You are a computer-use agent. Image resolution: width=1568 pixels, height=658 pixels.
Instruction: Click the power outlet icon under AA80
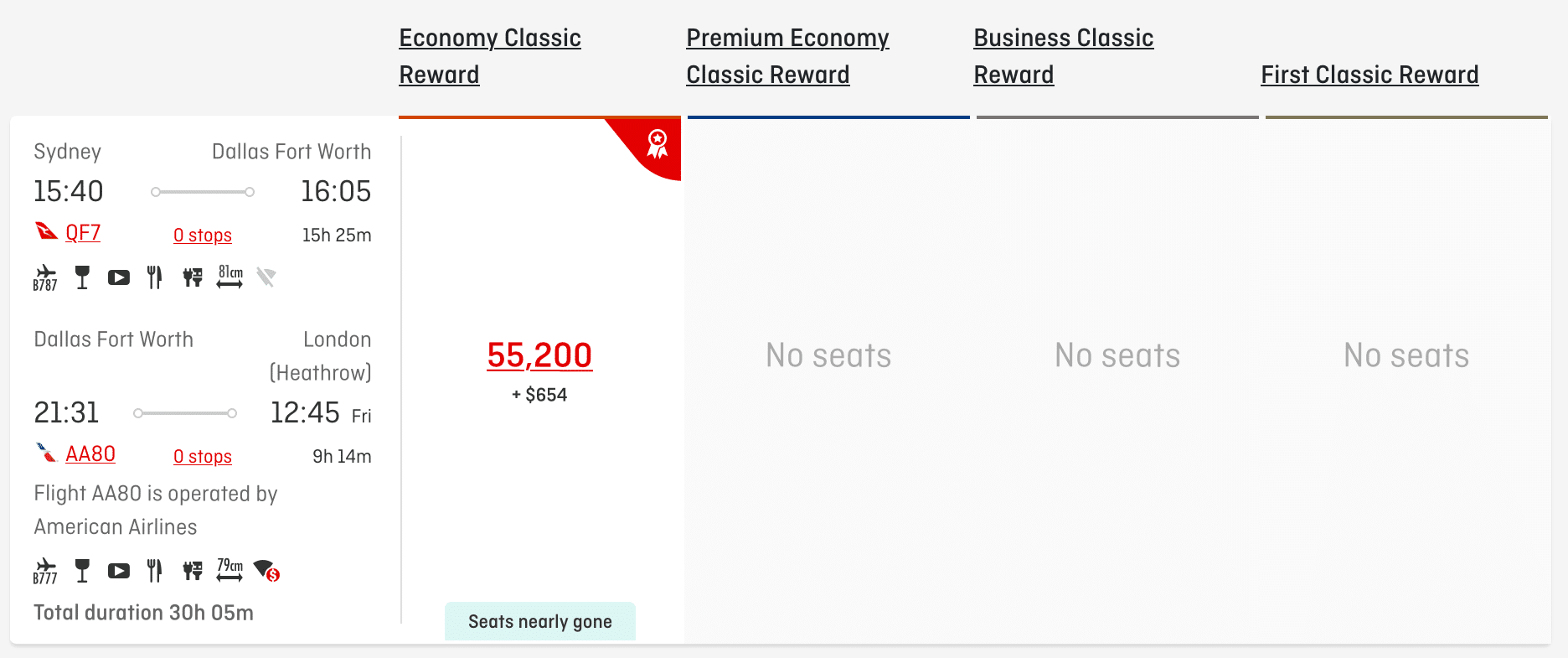pos(193,571)
